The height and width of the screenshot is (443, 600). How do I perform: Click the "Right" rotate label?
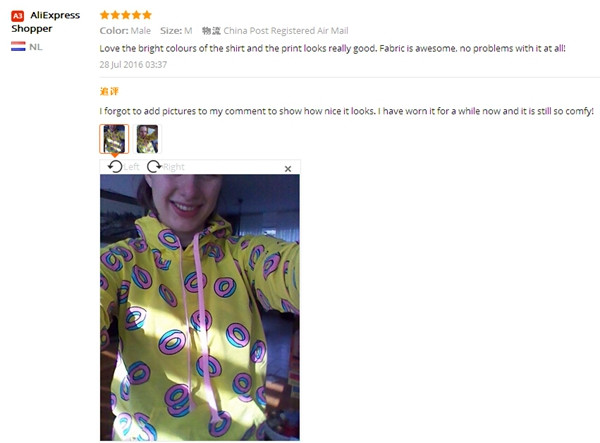point(174,167)
